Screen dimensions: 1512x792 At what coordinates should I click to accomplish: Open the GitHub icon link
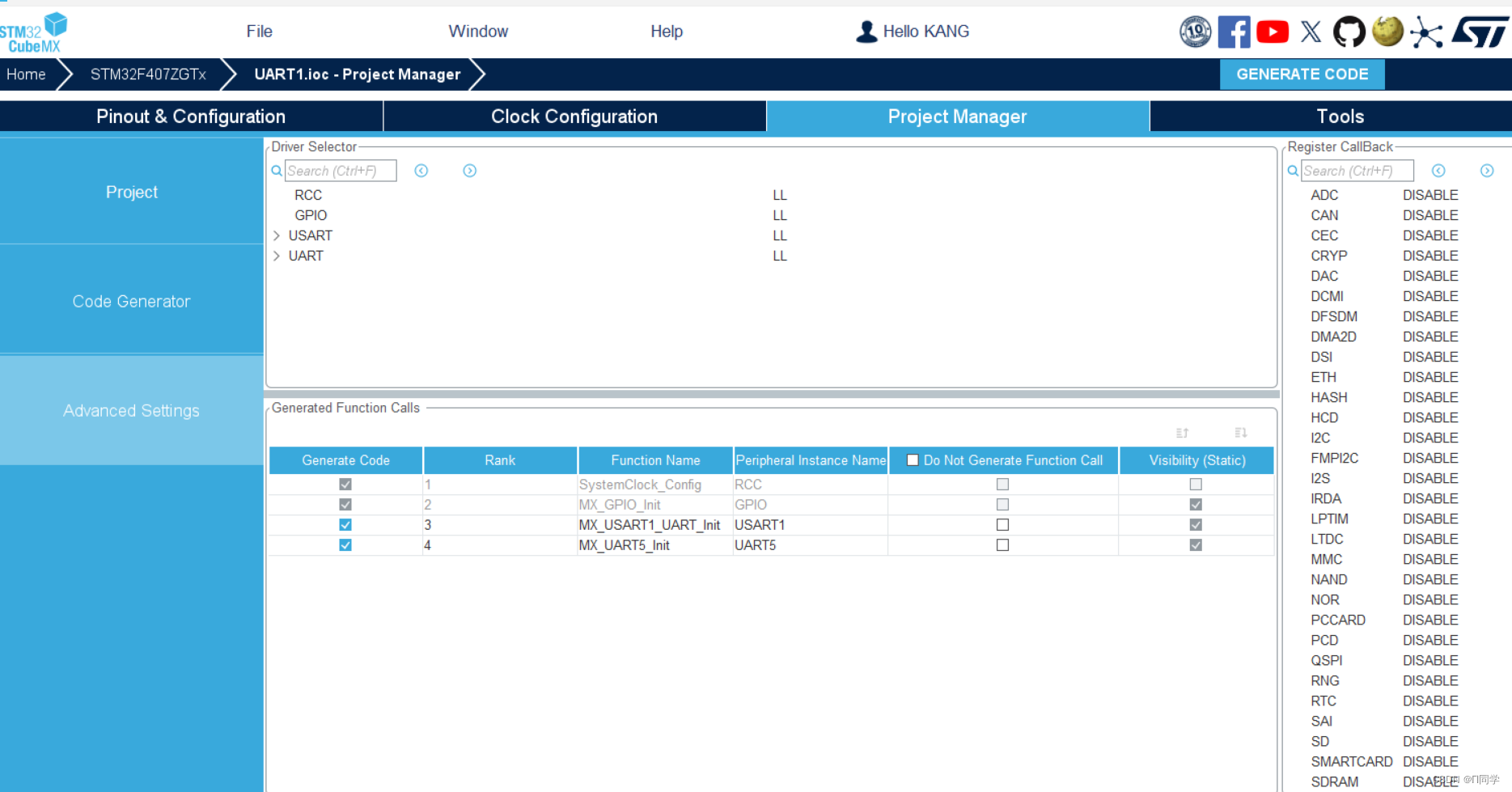pos(1349,32)
